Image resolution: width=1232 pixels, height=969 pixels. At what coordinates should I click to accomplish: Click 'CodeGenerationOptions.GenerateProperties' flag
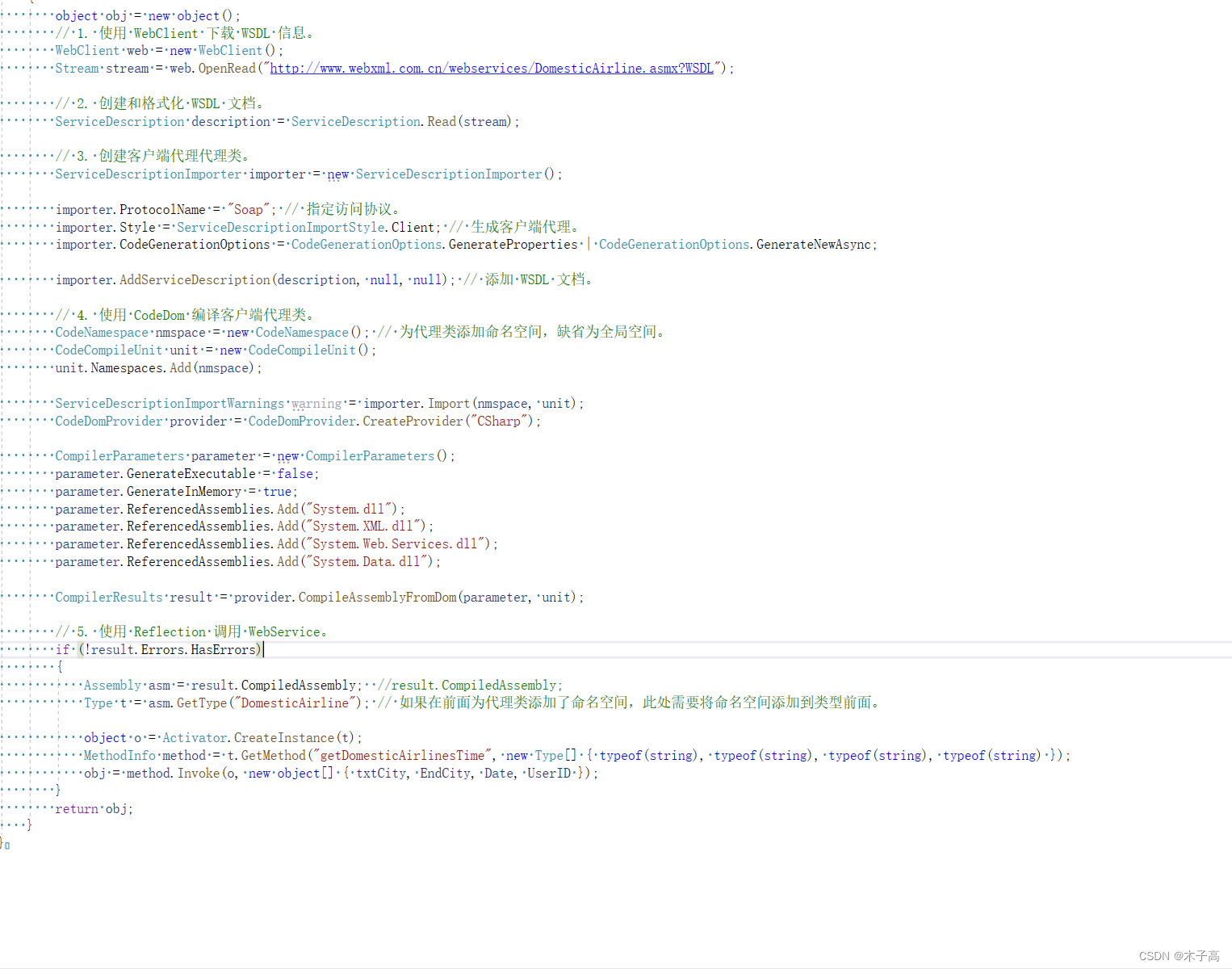click(x=434, y=245)
